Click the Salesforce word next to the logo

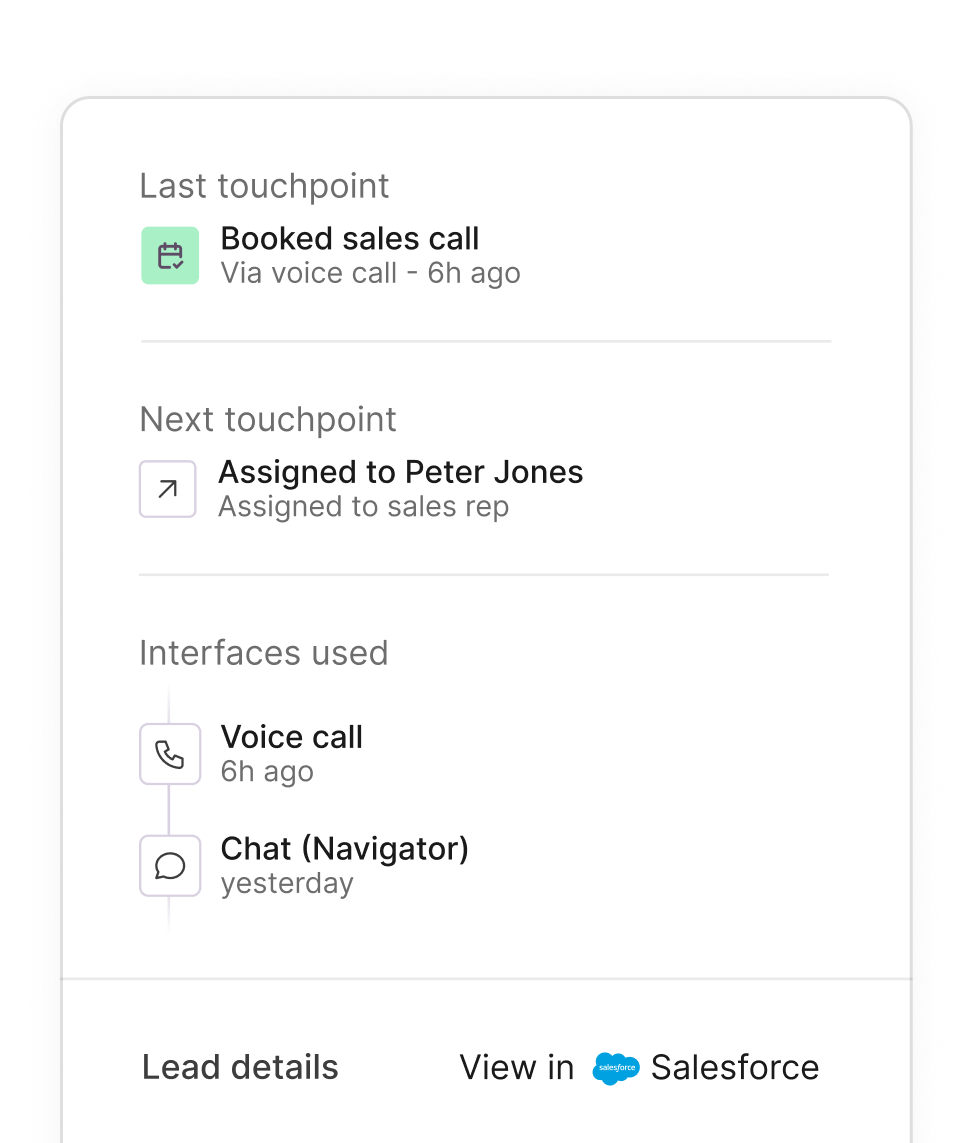point(735,1068)
